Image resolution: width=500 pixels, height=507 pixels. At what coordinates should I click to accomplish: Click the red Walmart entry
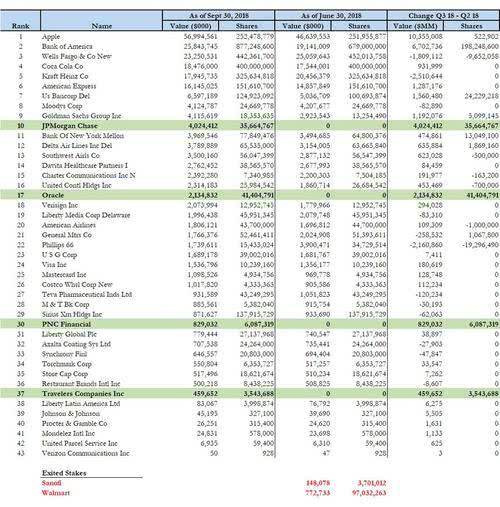[x=56, y=493]
